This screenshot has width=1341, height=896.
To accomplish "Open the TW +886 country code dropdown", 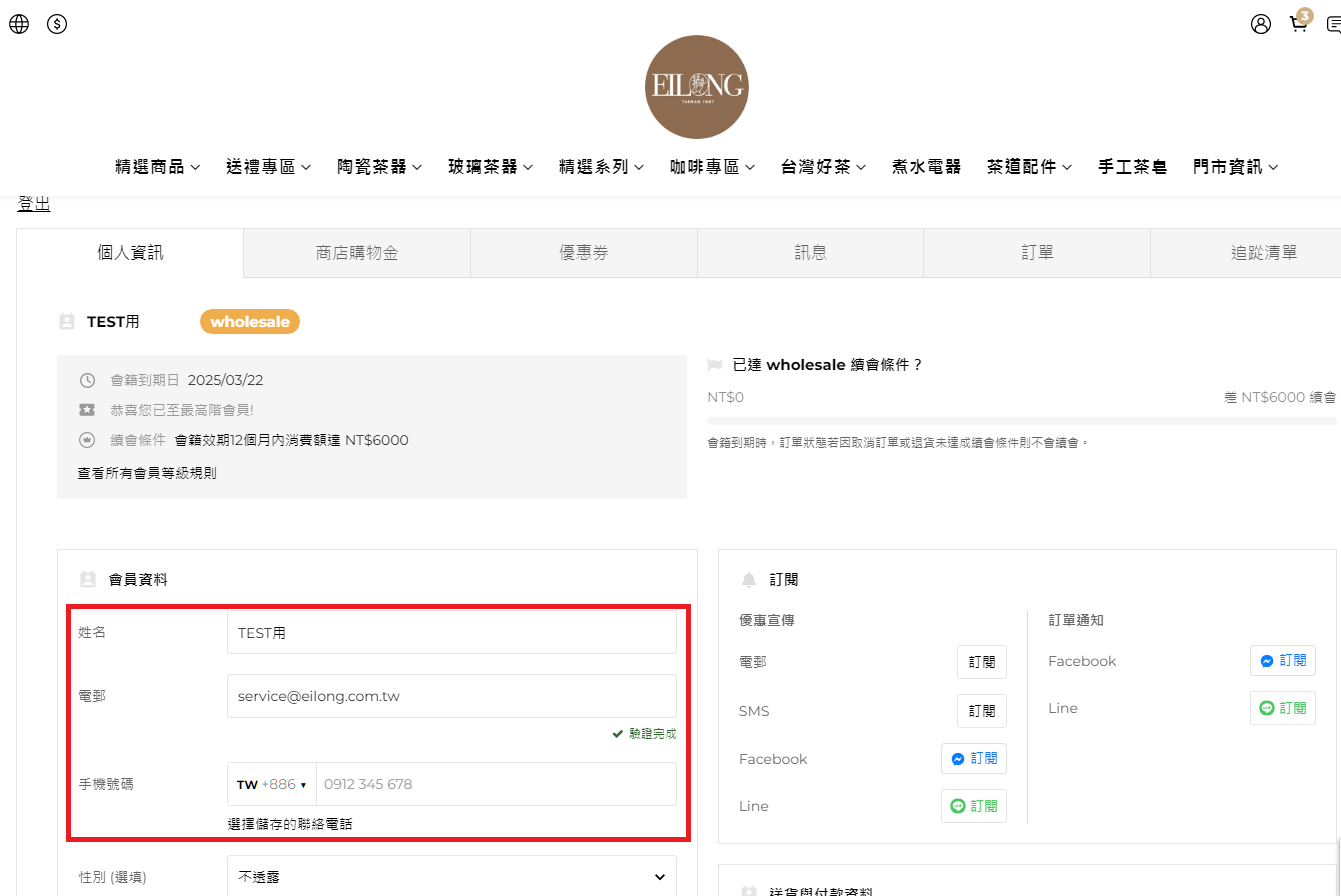I will click(x=272, y=784).
